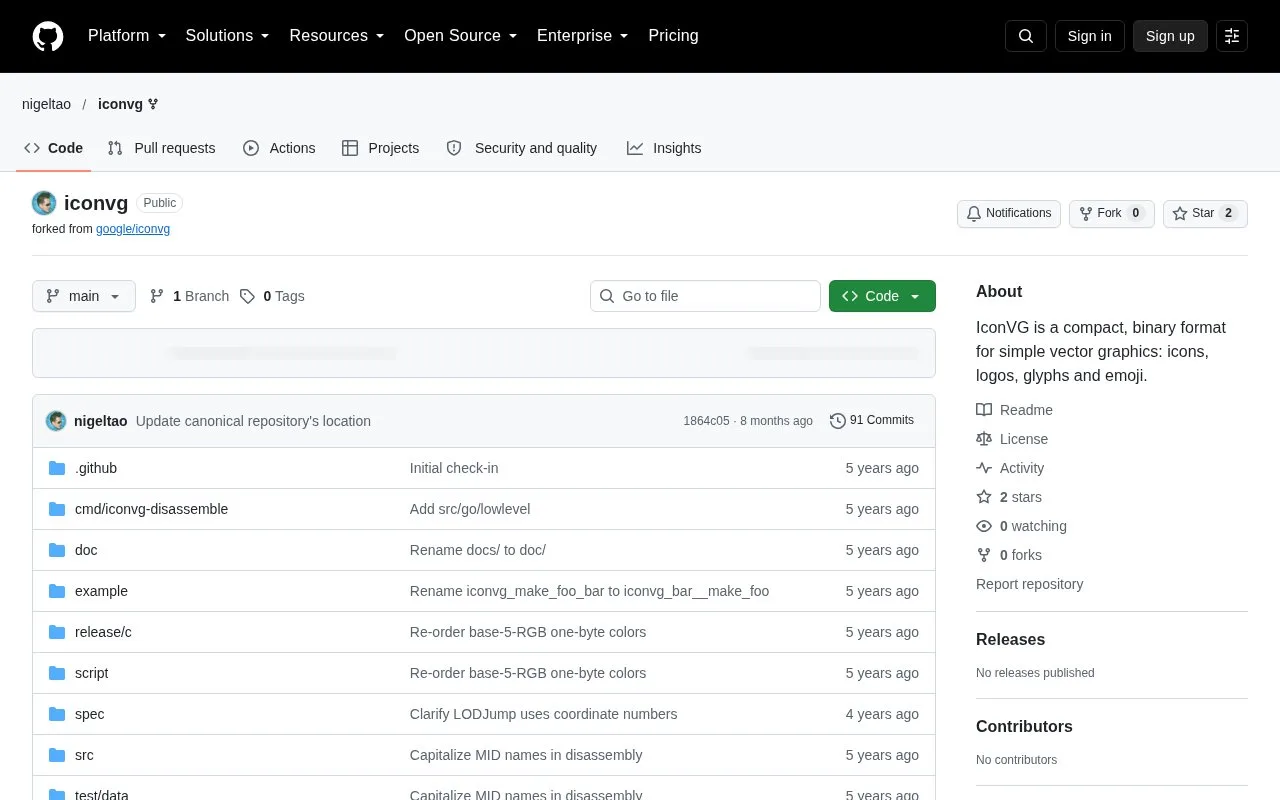Fork the iconvg repository
Image resolution: width=1280 pixels, height=800 pixels.
click(1112, 213)
